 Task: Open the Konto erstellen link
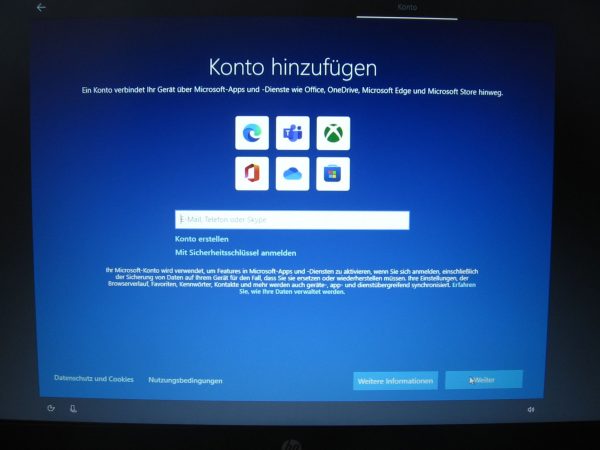click(202, 239)
